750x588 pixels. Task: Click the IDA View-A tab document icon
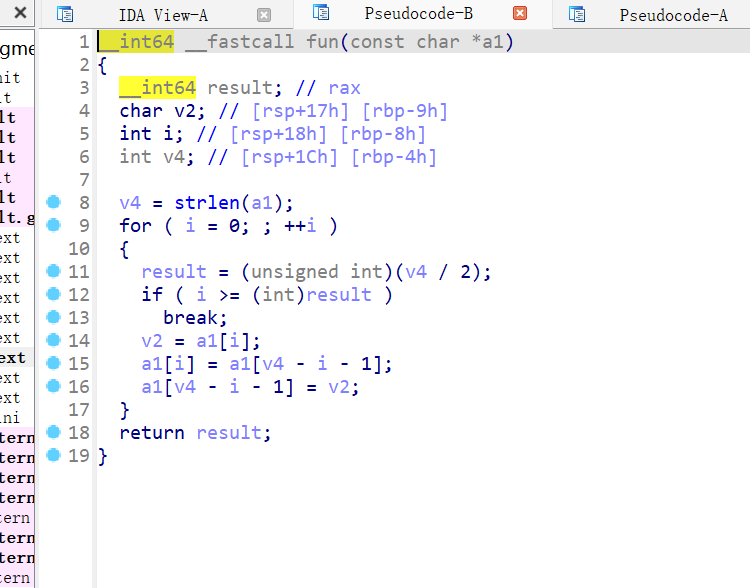pyautogui.click(x=65, y=14)
